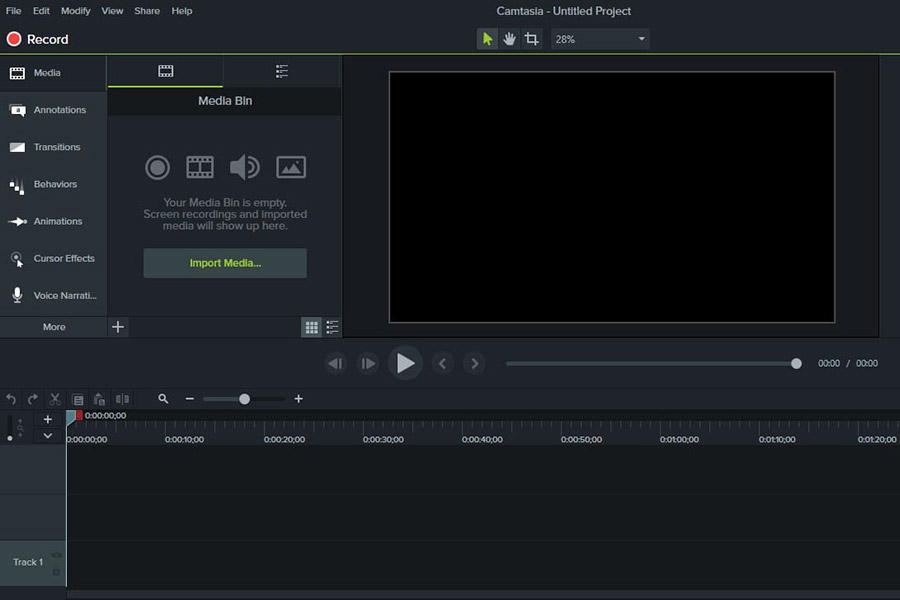
Task: Click the Copy icon in timeline toolbar
Action: click(77, 400)
